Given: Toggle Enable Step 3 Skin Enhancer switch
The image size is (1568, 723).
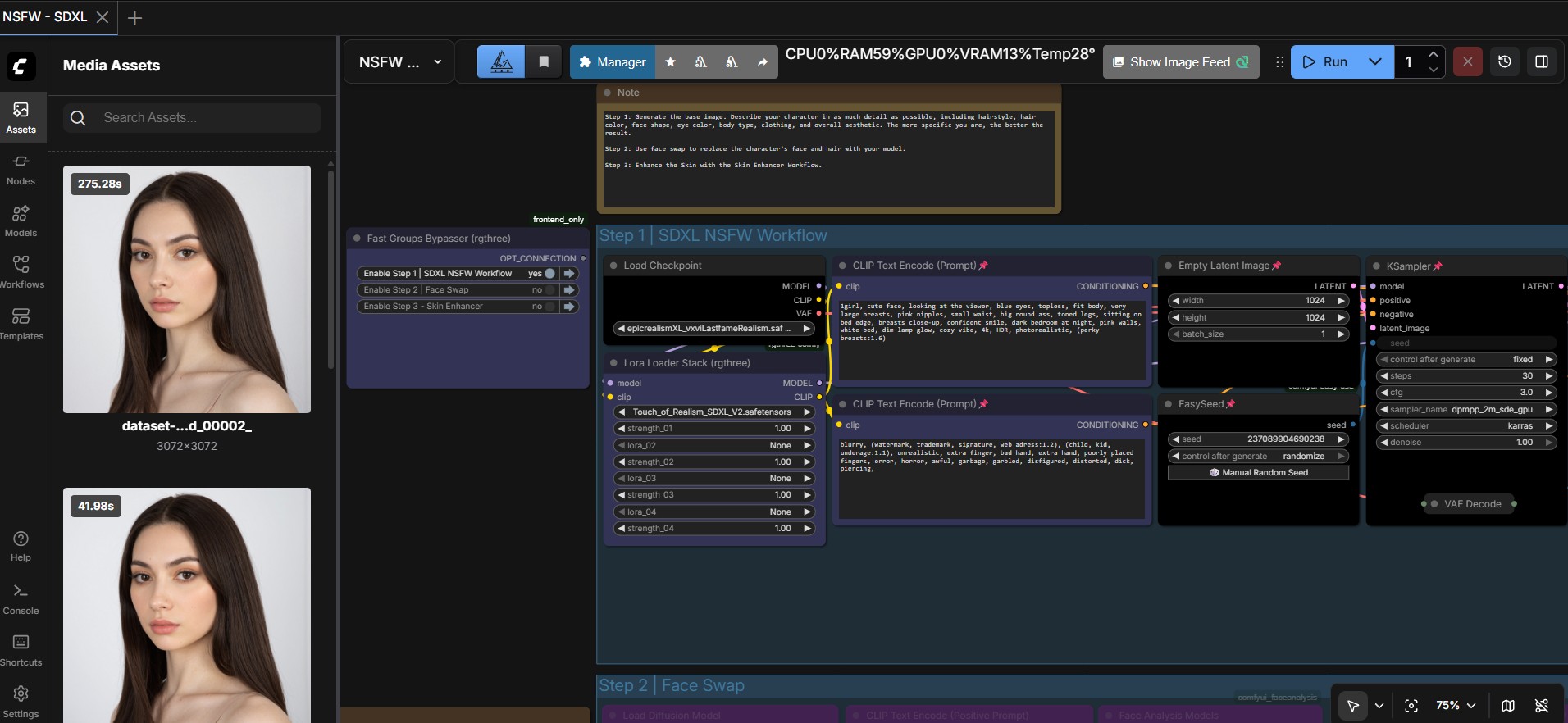Looking at the screenshot, I should coord(550,307).
